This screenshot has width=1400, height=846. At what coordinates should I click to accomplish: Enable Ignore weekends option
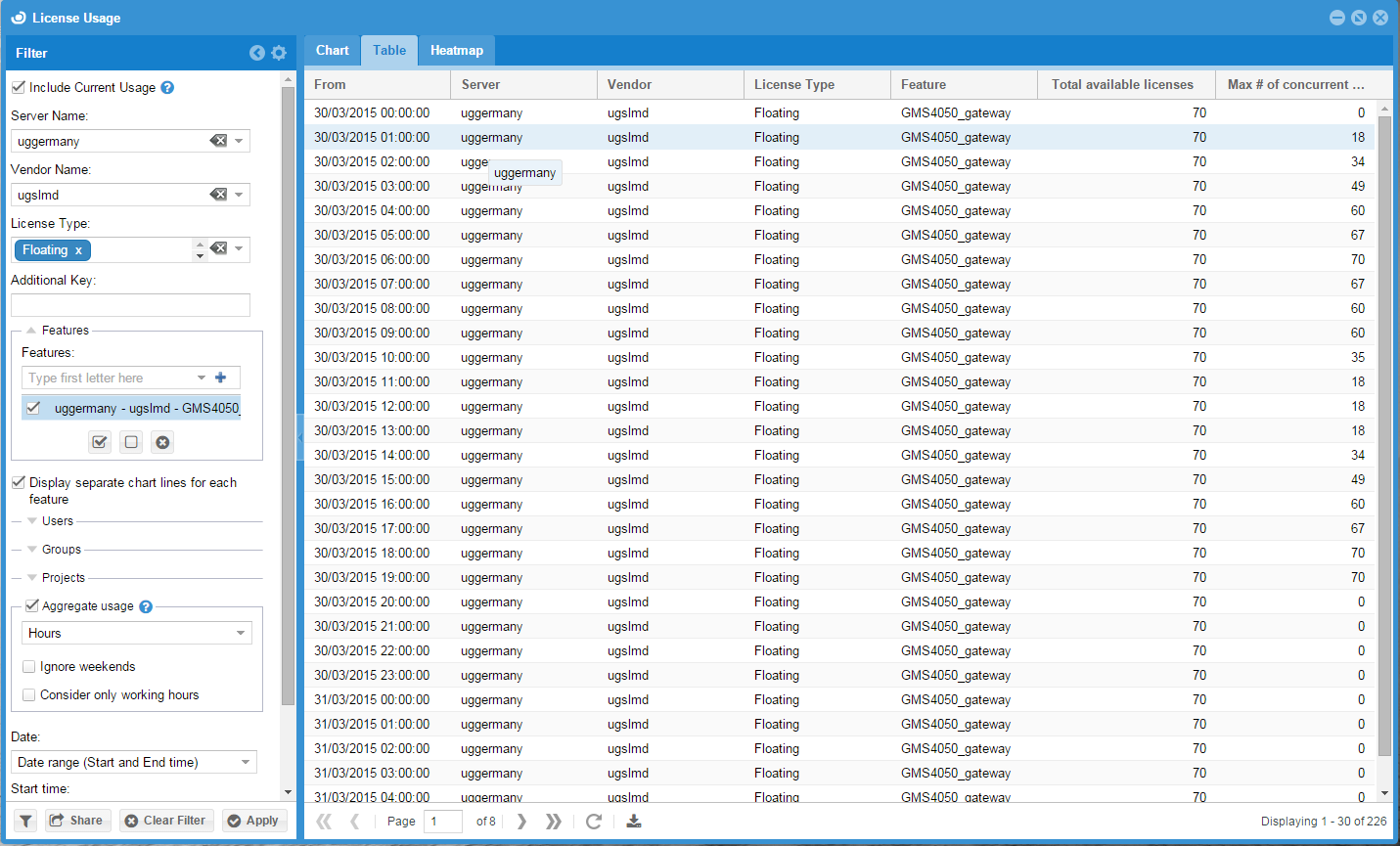(x=29, y=667)
